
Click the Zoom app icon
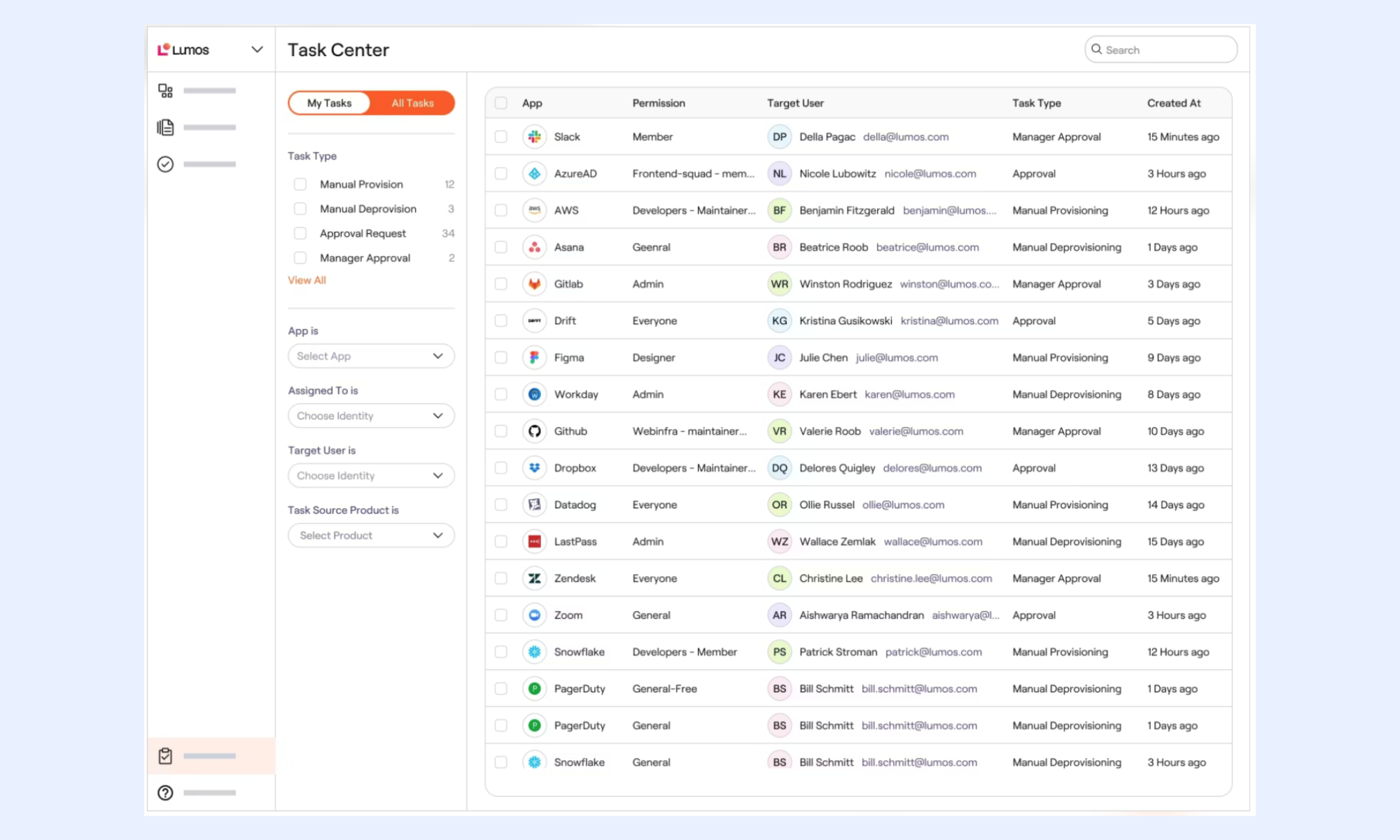(x=535, y=615)
